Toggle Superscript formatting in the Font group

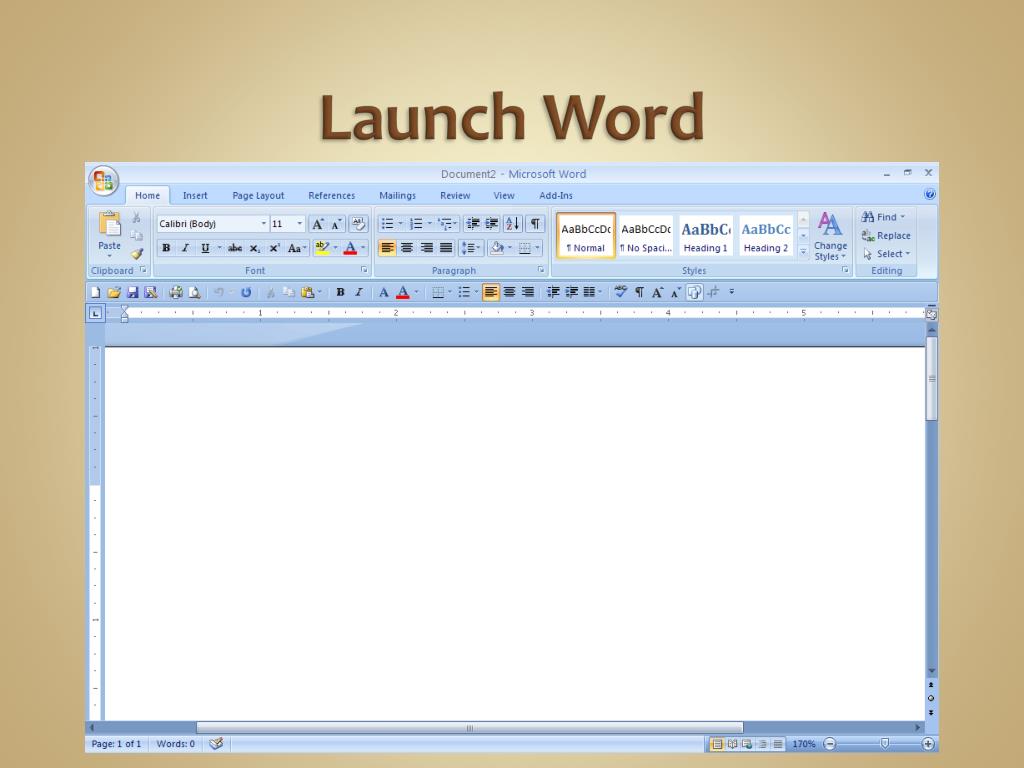point(274,248)
